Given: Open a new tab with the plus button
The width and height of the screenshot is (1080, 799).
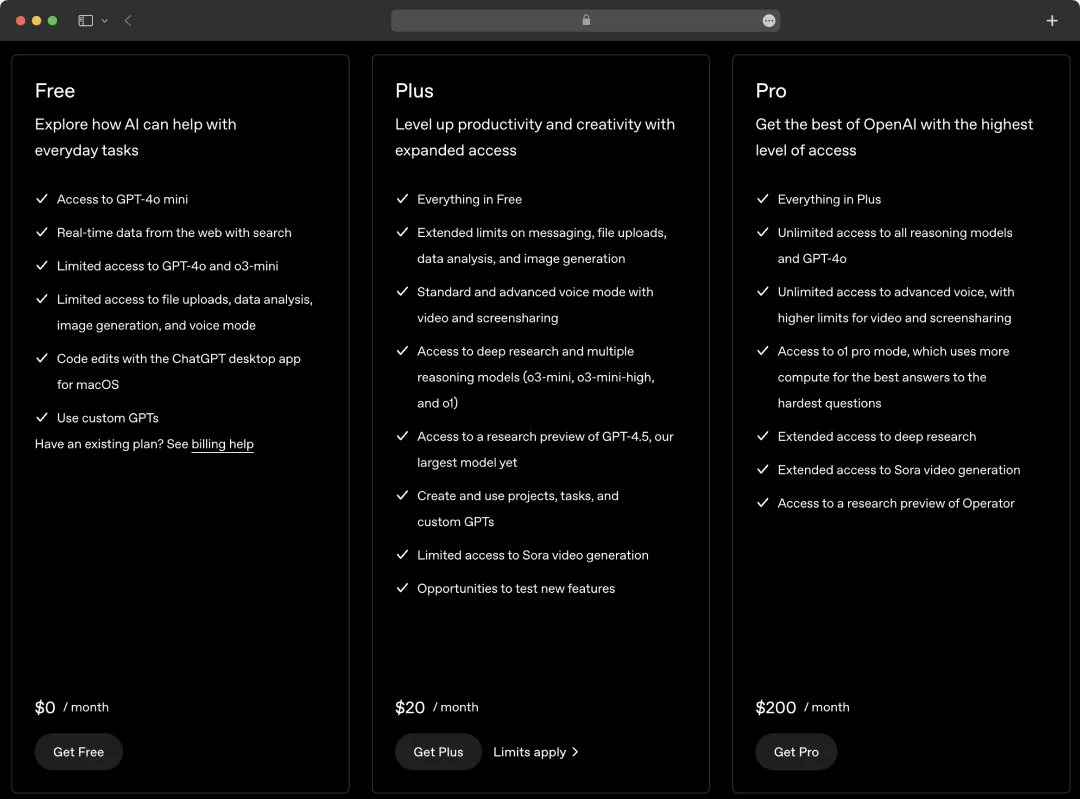Looking at the screenshot, I should [x=1052, y=20].
